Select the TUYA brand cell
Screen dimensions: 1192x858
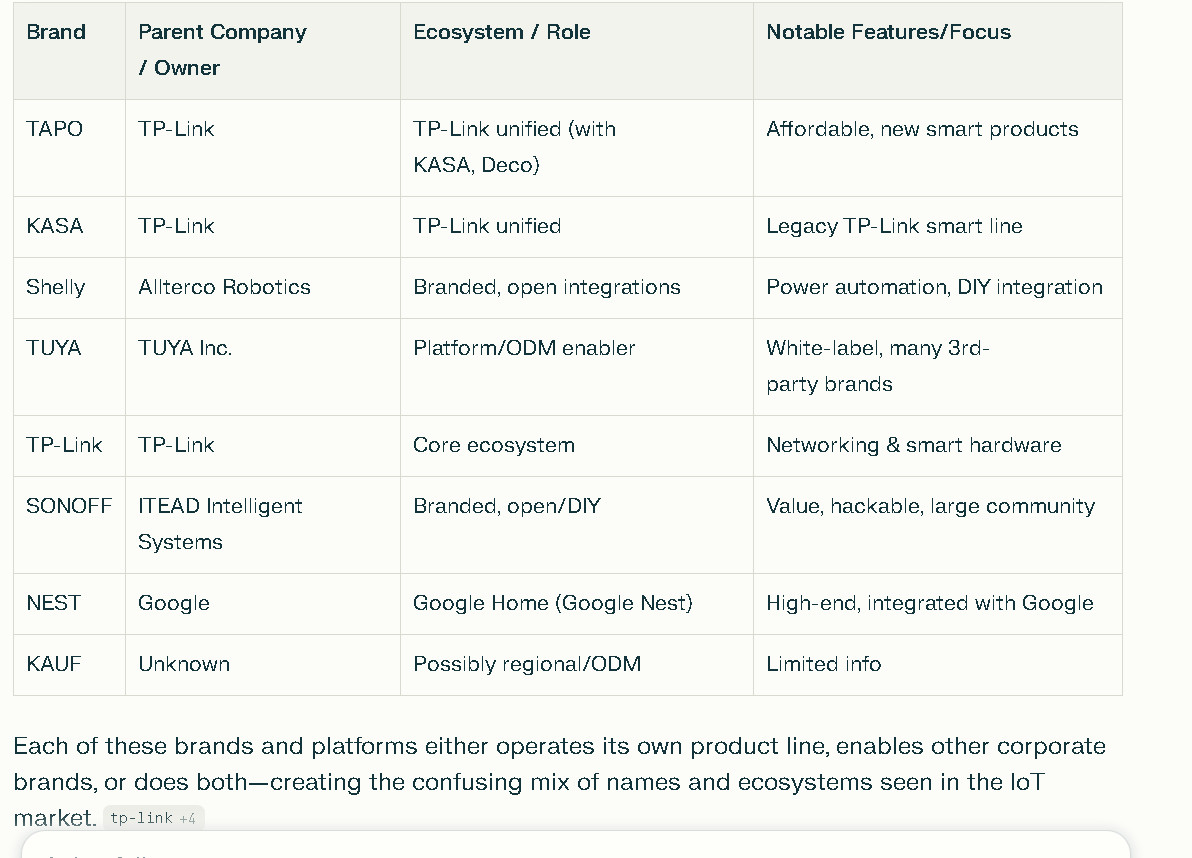point(54,348)
